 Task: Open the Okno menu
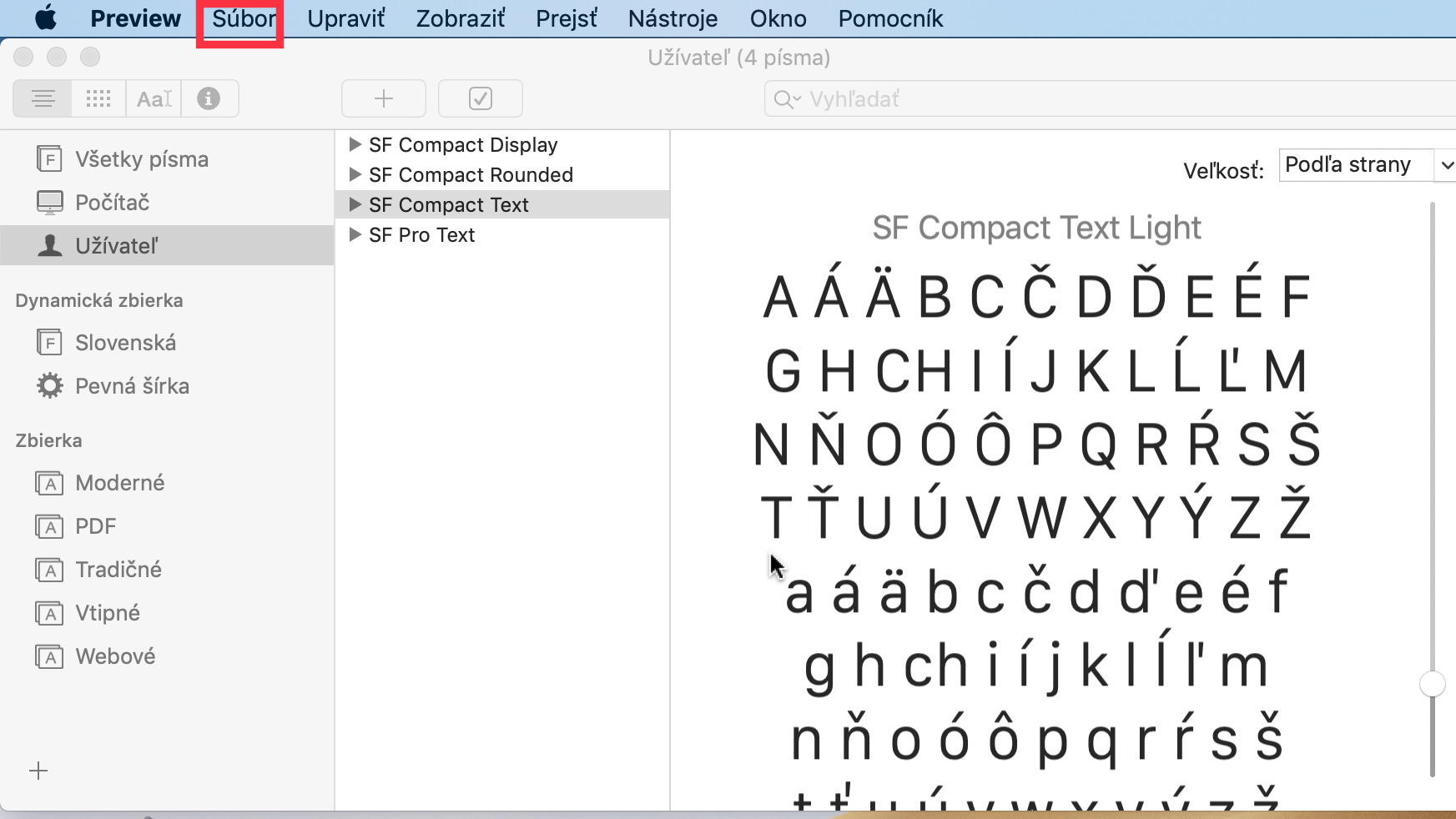(778, 18)
